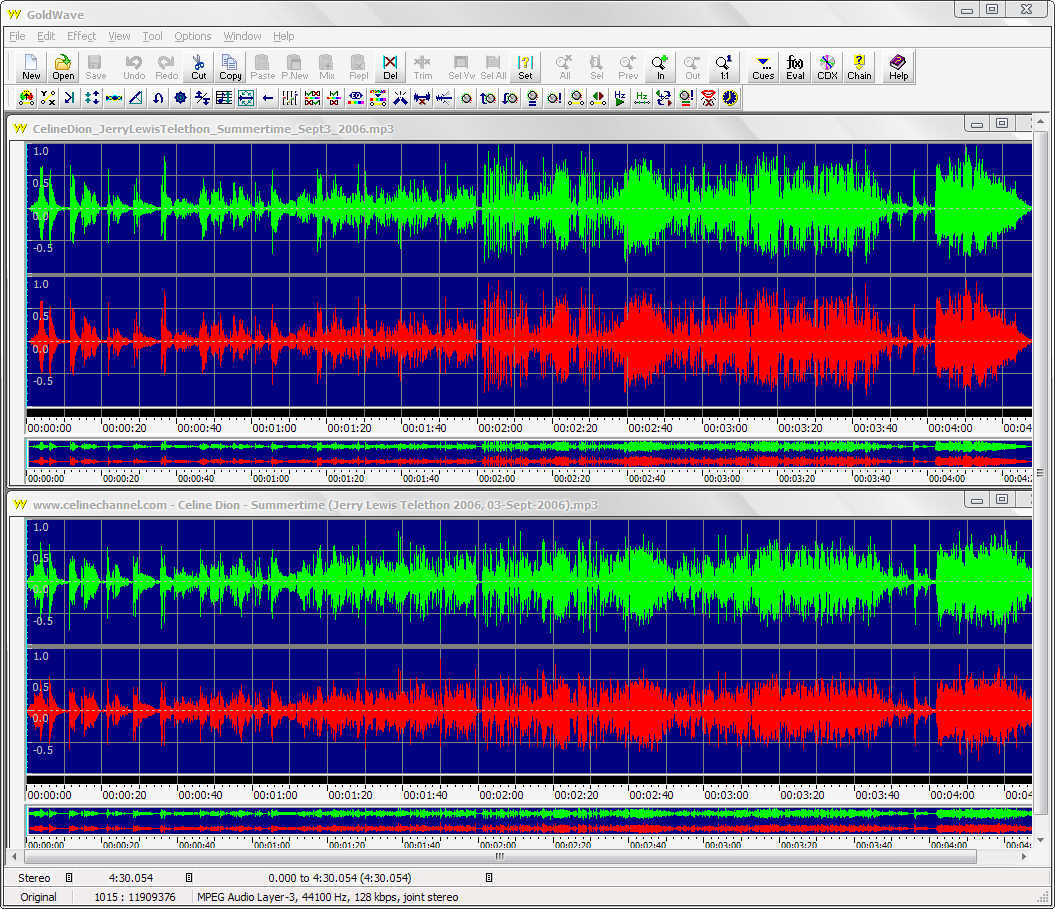Screen dimensions: 1055x909
Task: Click the curved arrow invert effect icon
Action: 158,98
